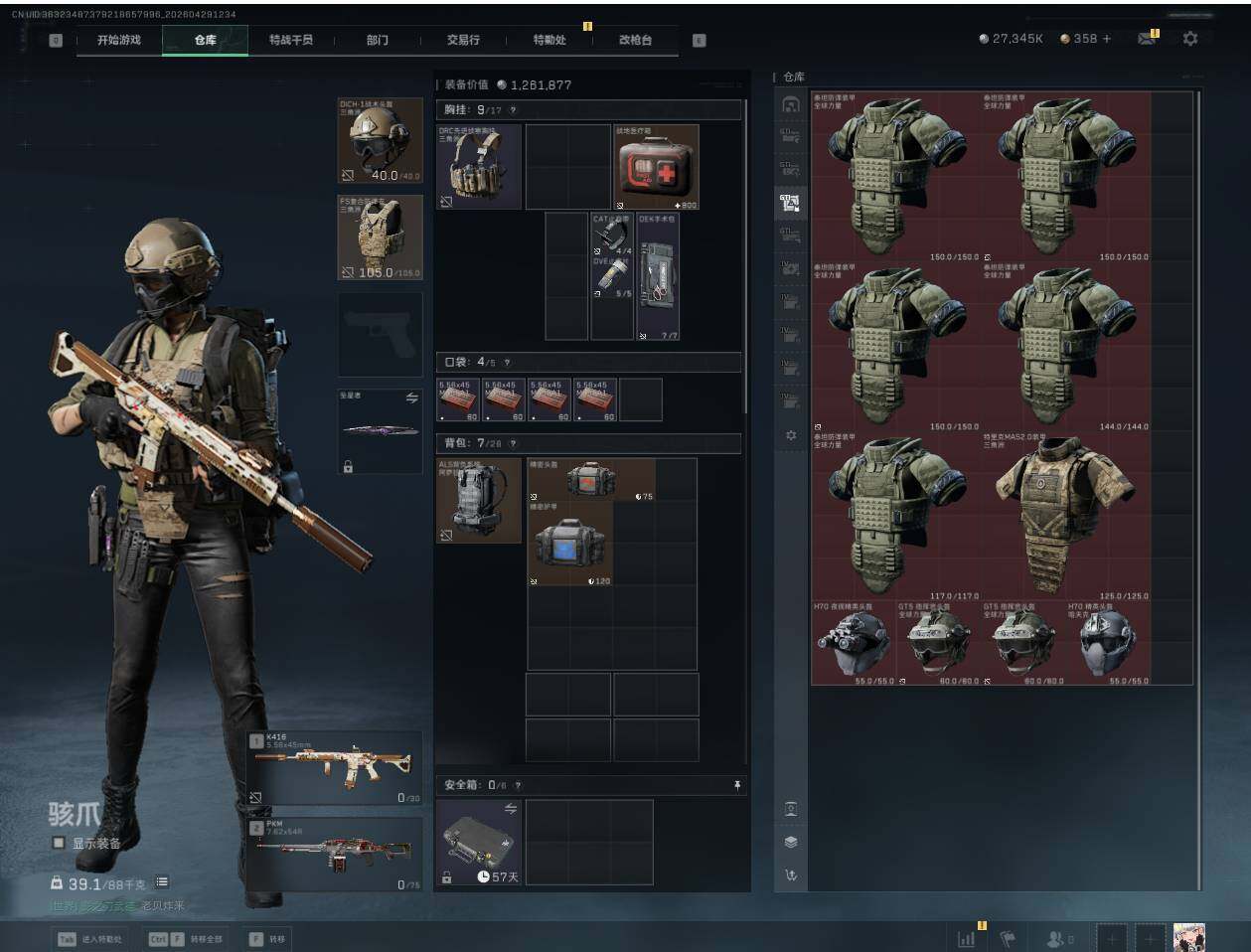
Task: Click the swap icon on safe box
Action: (511, 809)
